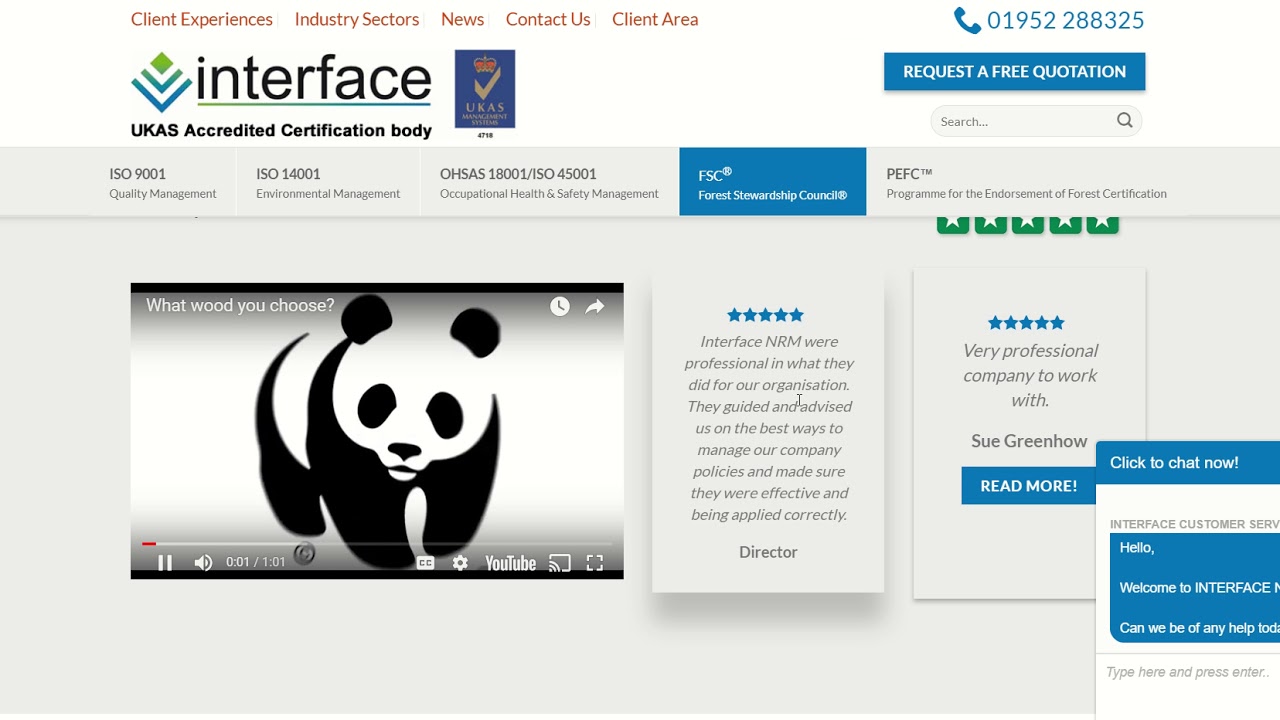Click the Director testimonial star rating
The height and width of the screenshot is (720, 1280).
click(x=766, y=315)
